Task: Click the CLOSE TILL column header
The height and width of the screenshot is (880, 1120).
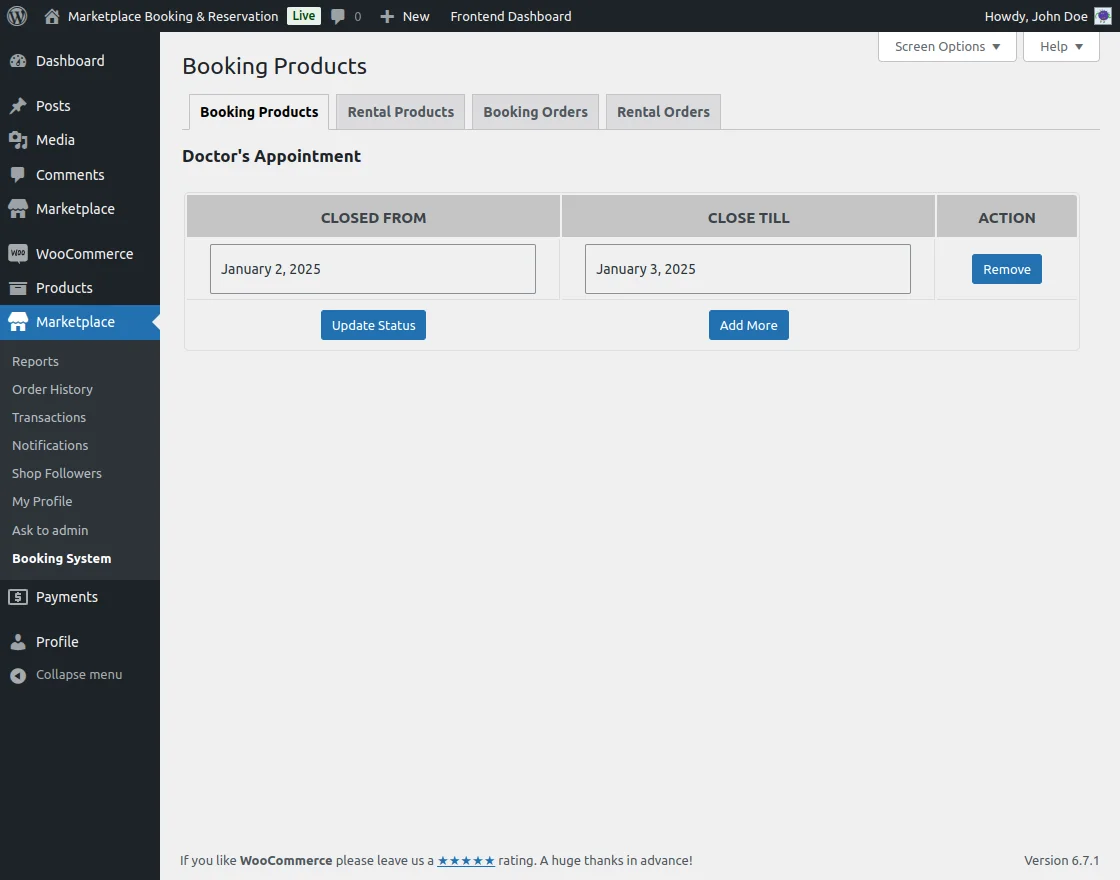Action: tap(749, 218)
